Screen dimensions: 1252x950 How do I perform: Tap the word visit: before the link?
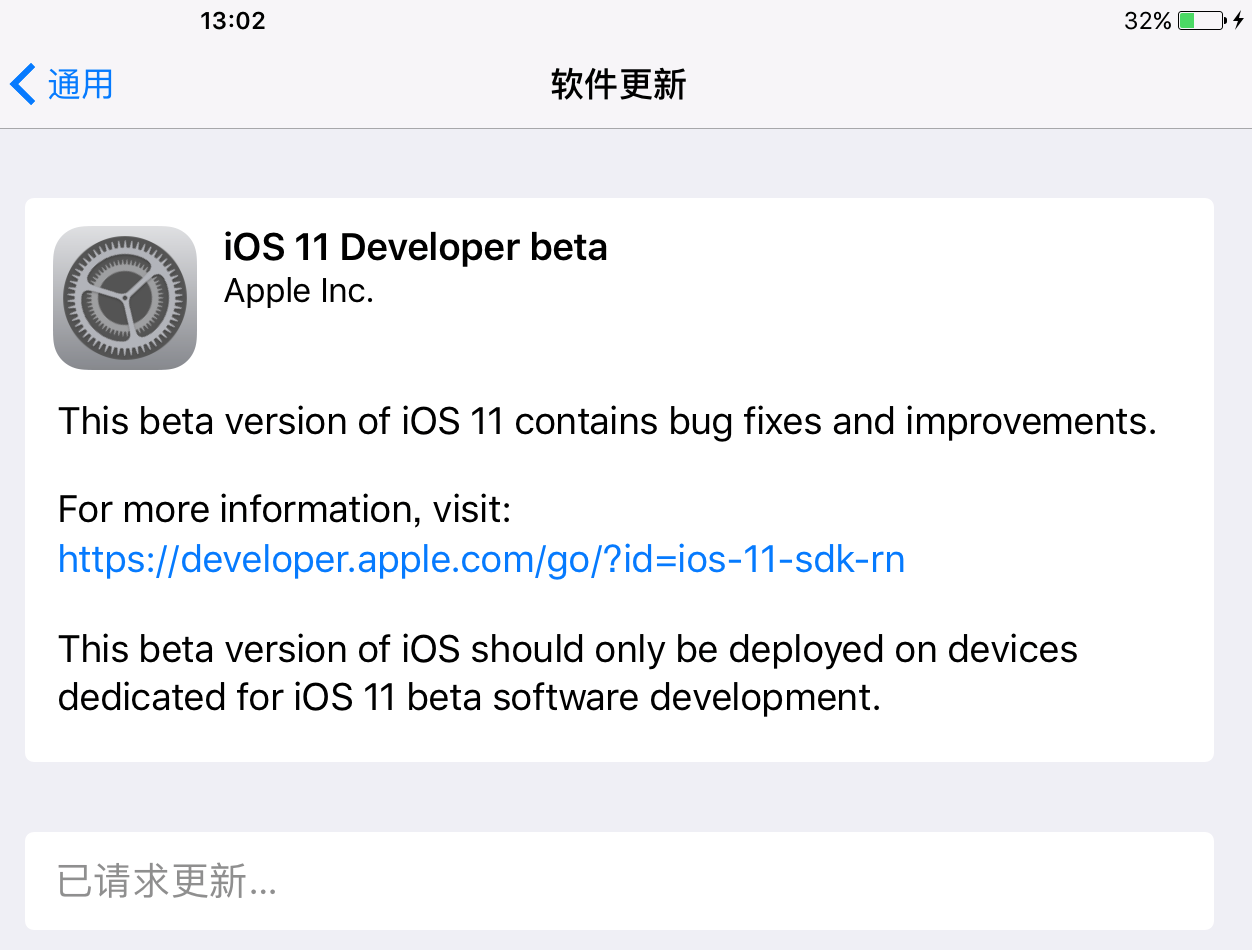[x=472, y=511]
